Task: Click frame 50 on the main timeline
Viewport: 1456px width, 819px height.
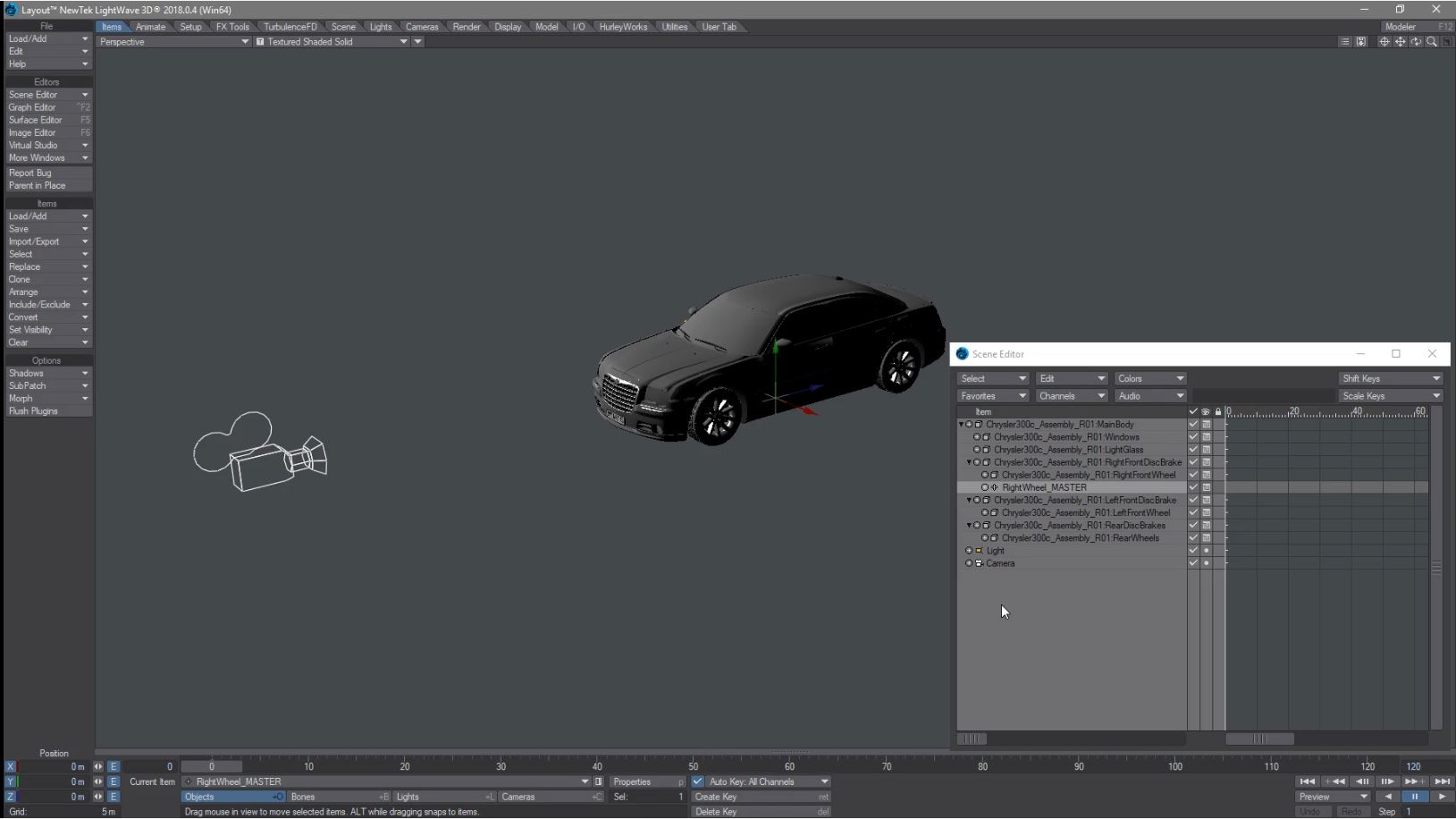Action: point(694,766)
